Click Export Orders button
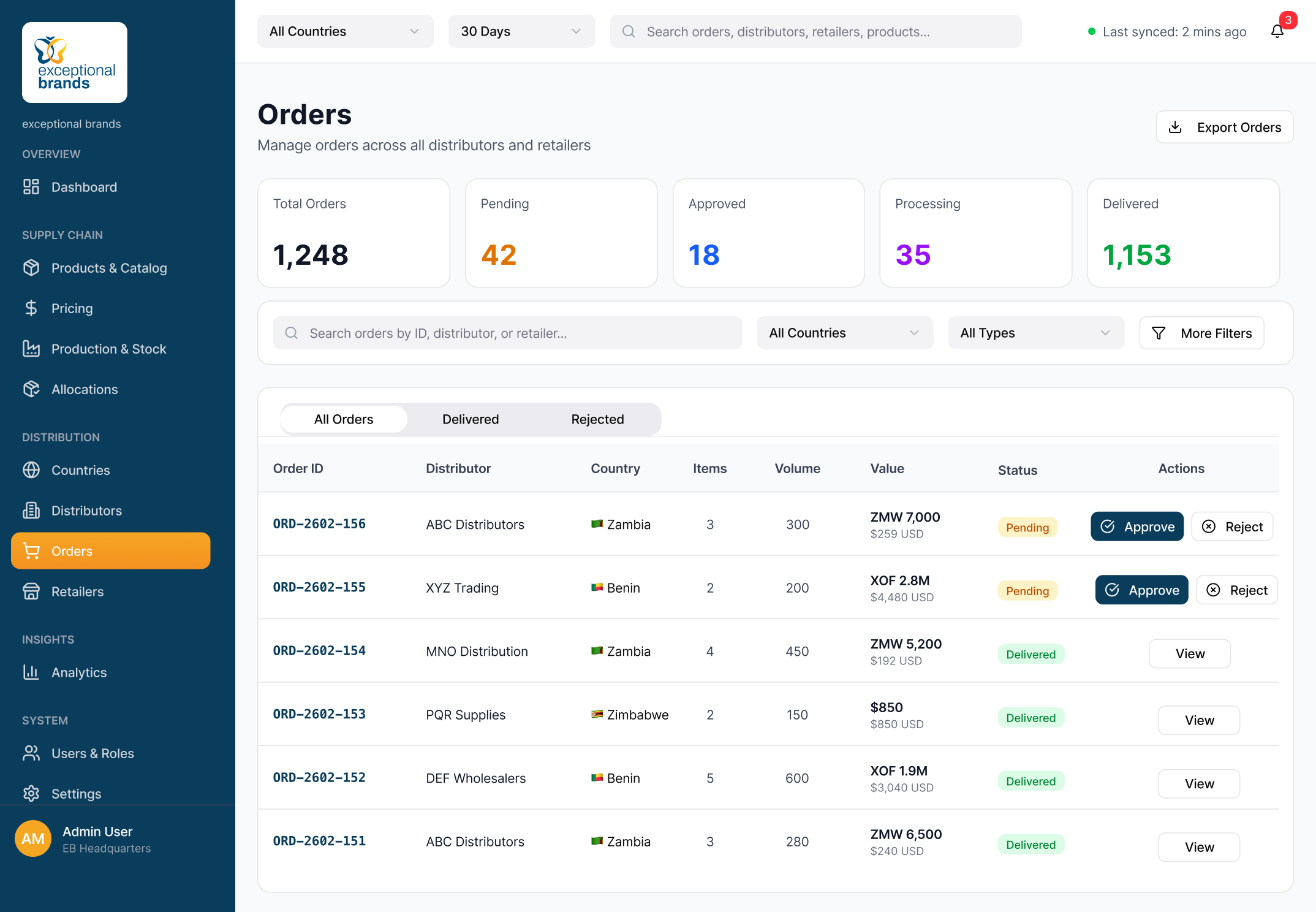 tap(1225, 127)
